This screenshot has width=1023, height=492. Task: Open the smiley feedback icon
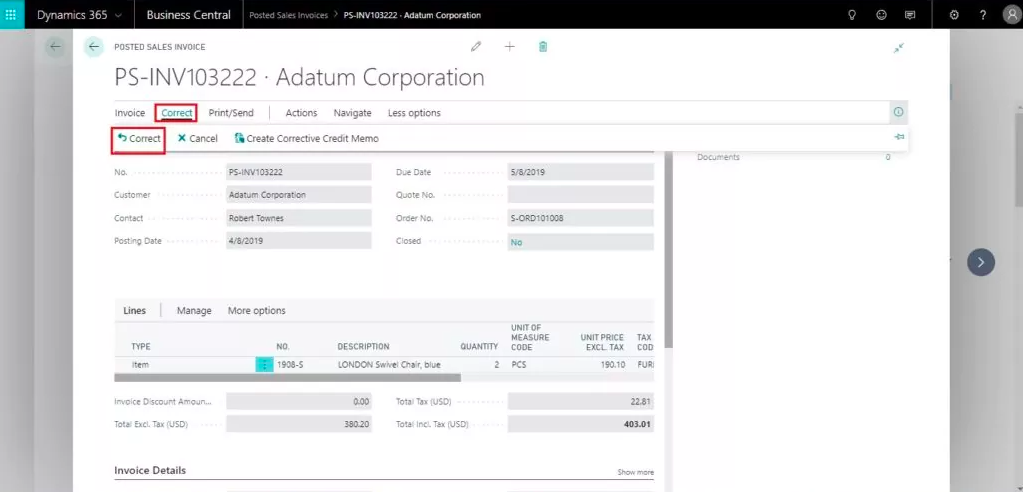(x=881, y=14)
